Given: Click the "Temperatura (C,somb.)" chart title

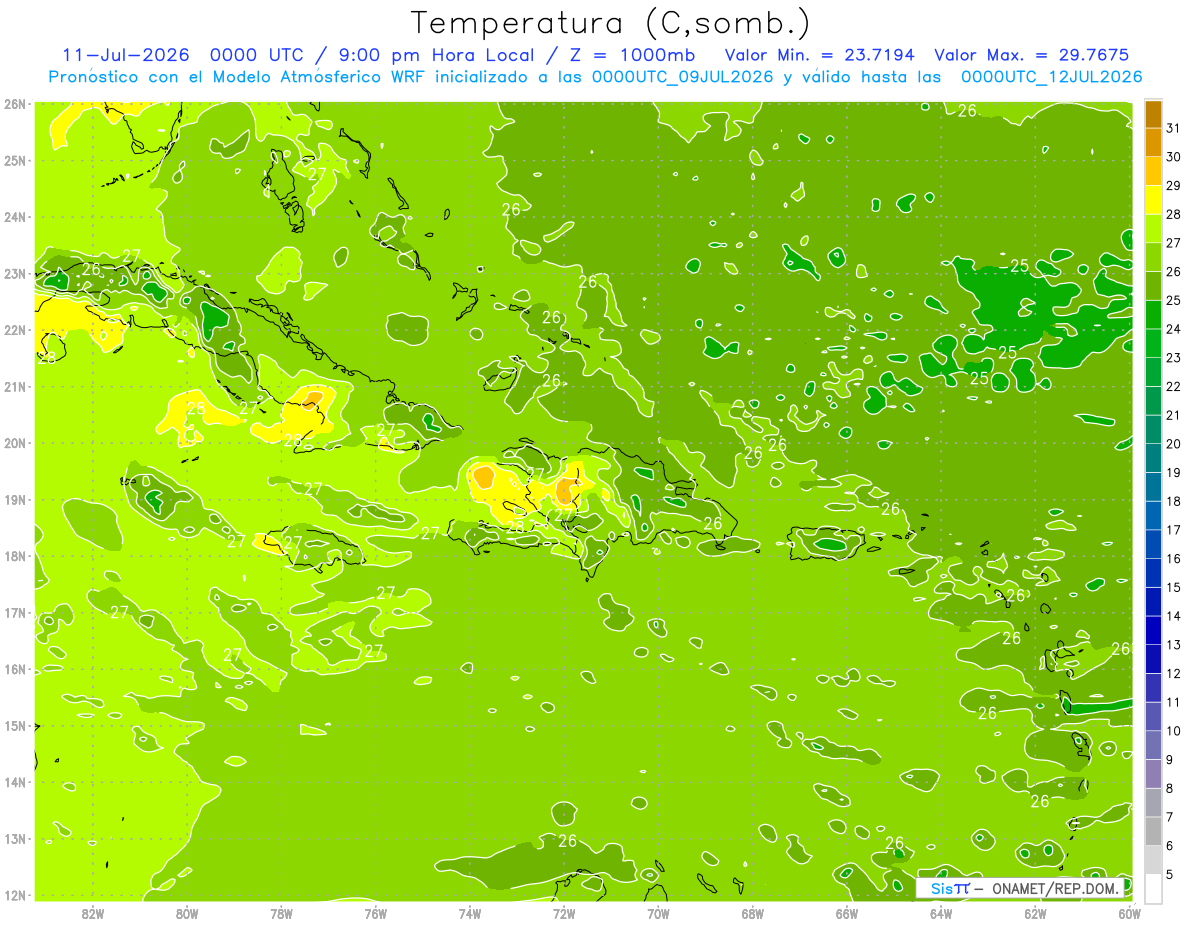Looking at the screenshot, I should [x=611, y=23].
